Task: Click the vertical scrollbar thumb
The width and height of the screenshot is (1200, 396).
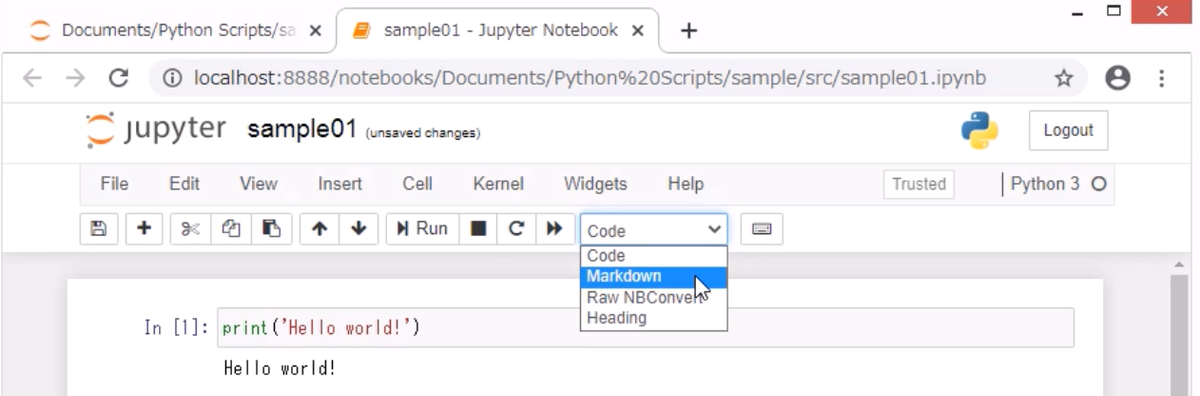Action: [x=1180, y=334]
